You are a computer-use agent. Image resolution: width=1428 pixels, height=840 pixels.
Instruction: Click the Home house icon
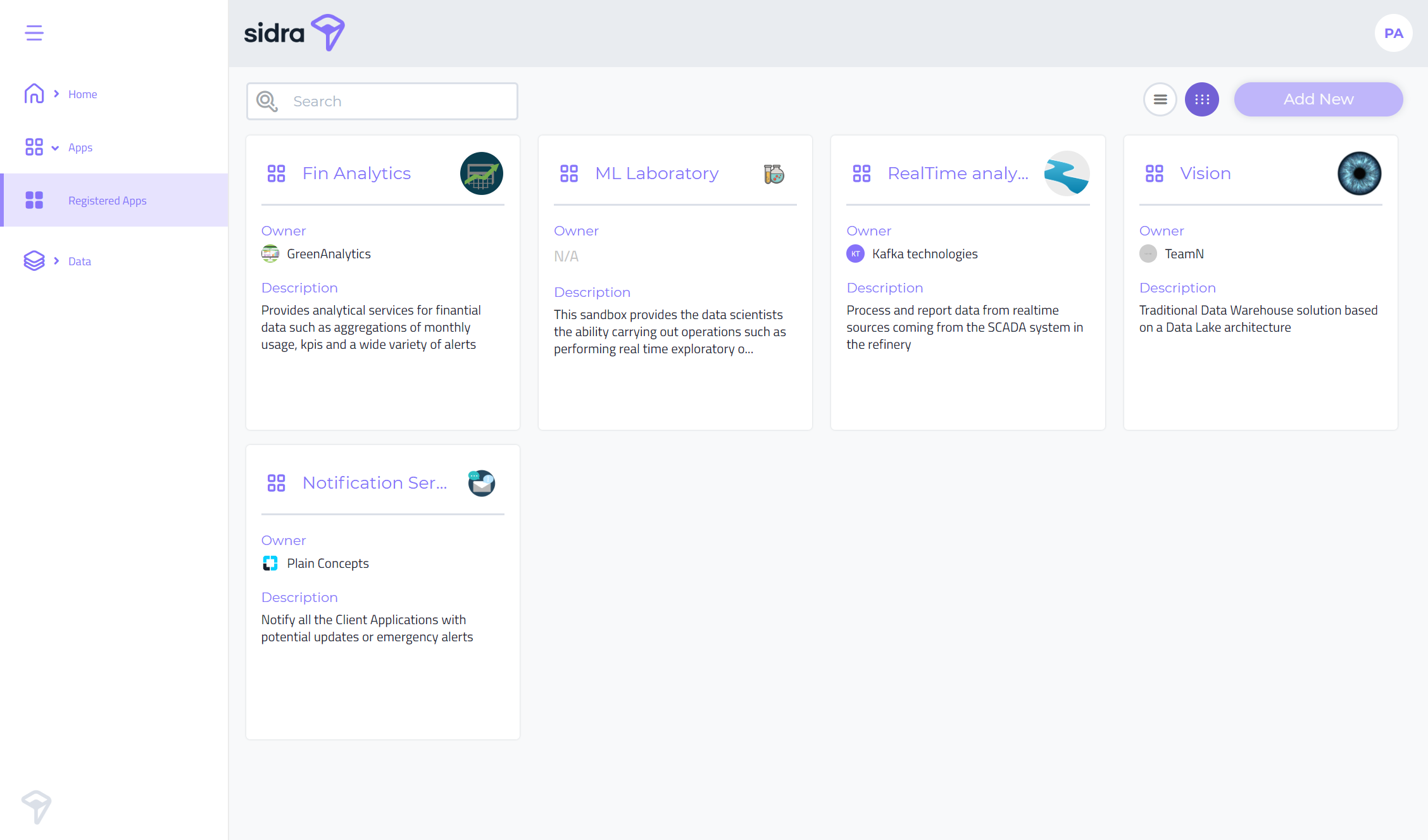tap(34, 94)
